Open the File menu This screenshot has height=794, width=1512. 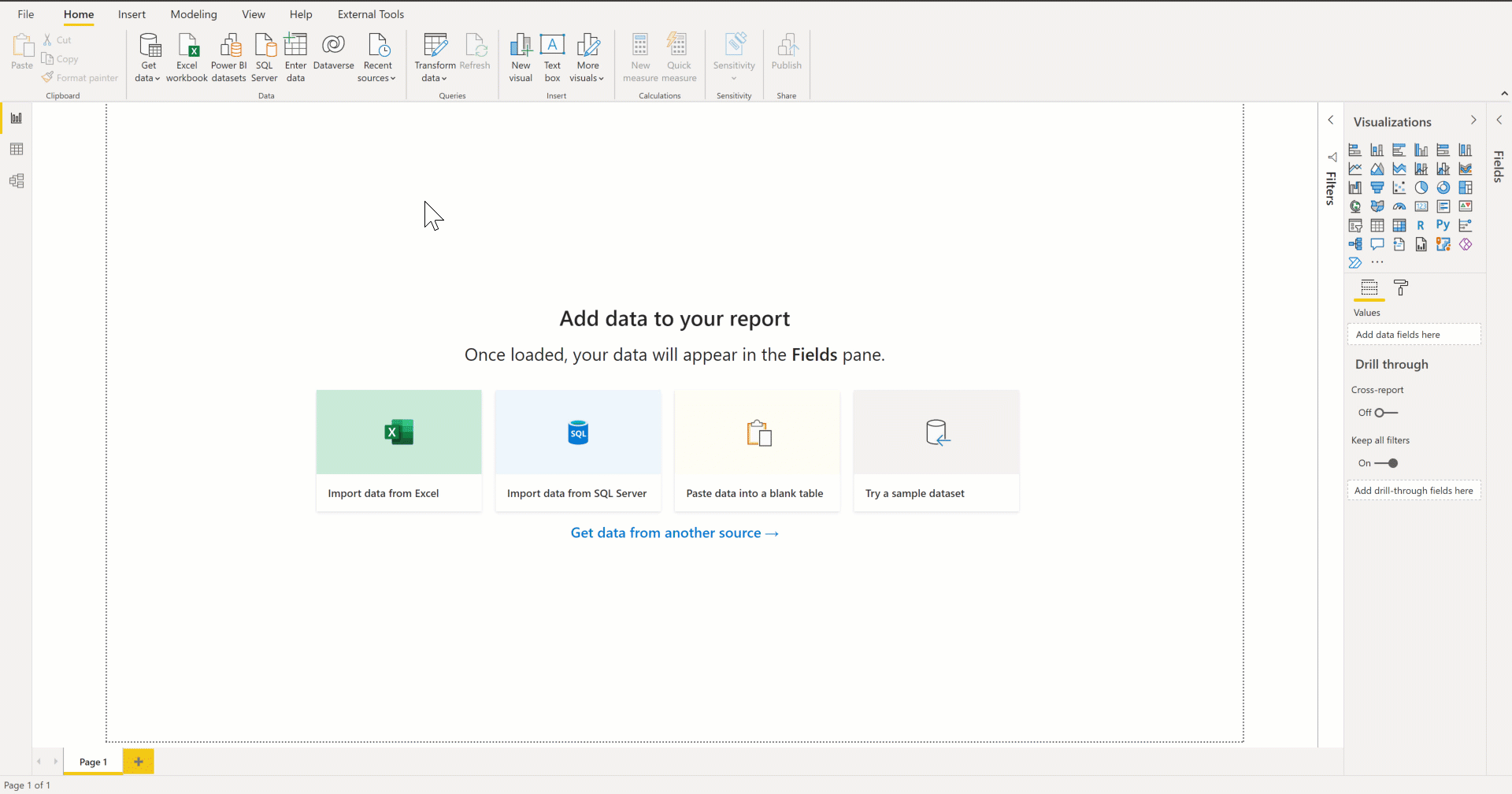pyautogui.click(x=26, y=14)
